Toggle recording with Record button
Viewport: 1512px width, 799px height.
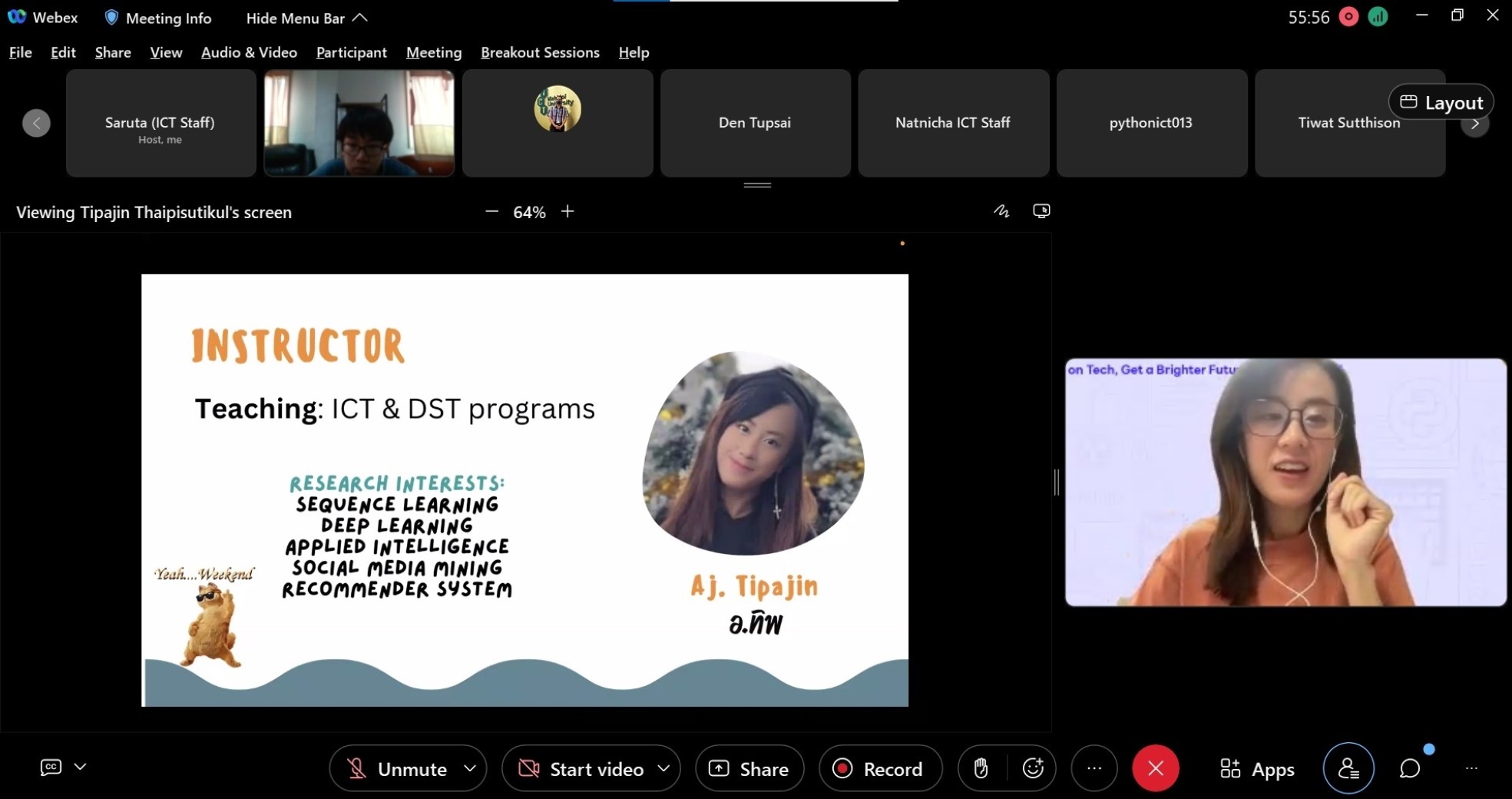click(x=879, y=768)
